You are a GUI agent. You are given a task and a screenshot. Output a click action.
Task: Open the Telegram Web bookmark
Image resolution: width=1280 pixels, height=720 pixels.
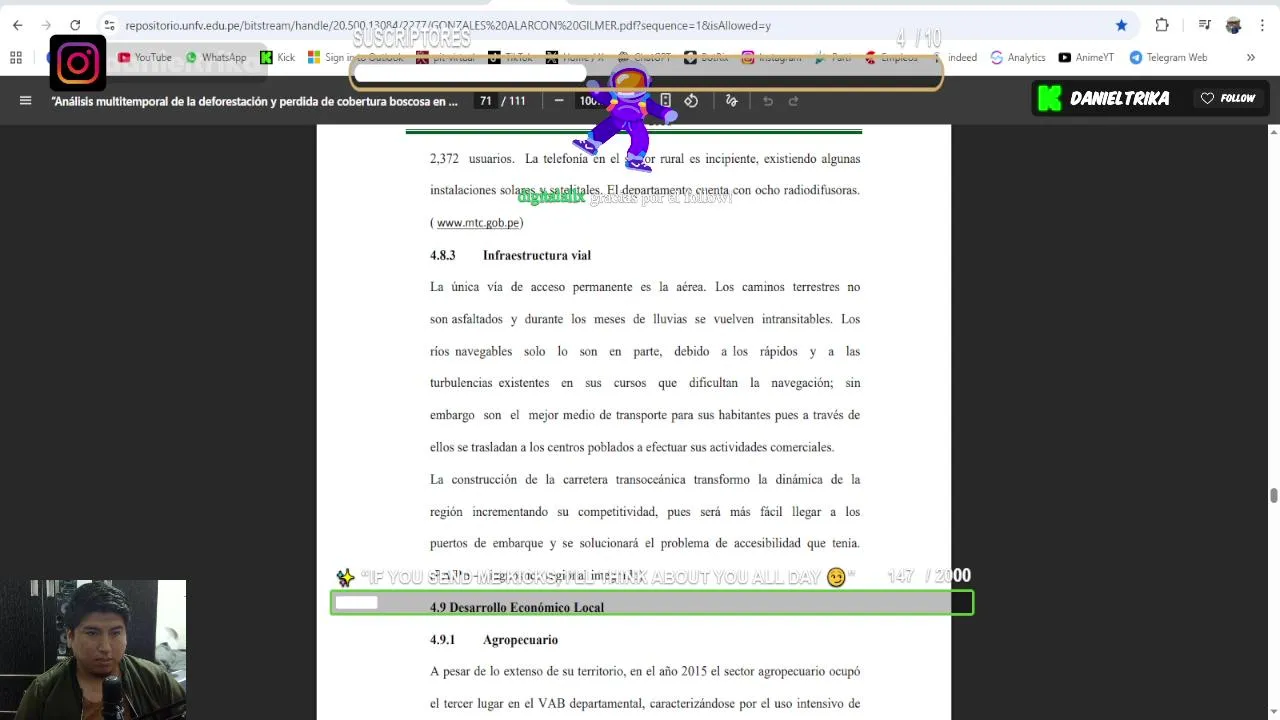click(1168, 58)
